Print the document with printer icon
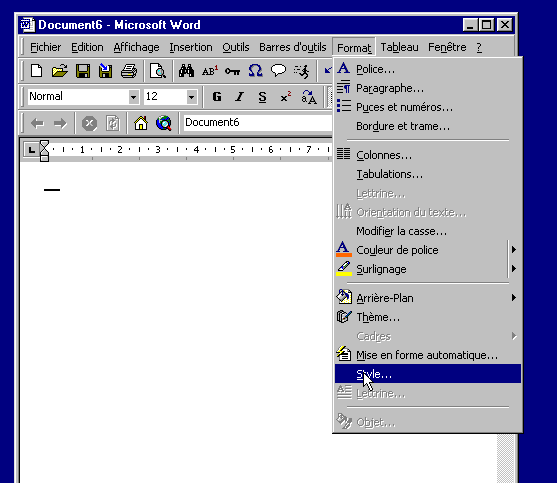Screen dimensions: 557x483 click(129, 71)
